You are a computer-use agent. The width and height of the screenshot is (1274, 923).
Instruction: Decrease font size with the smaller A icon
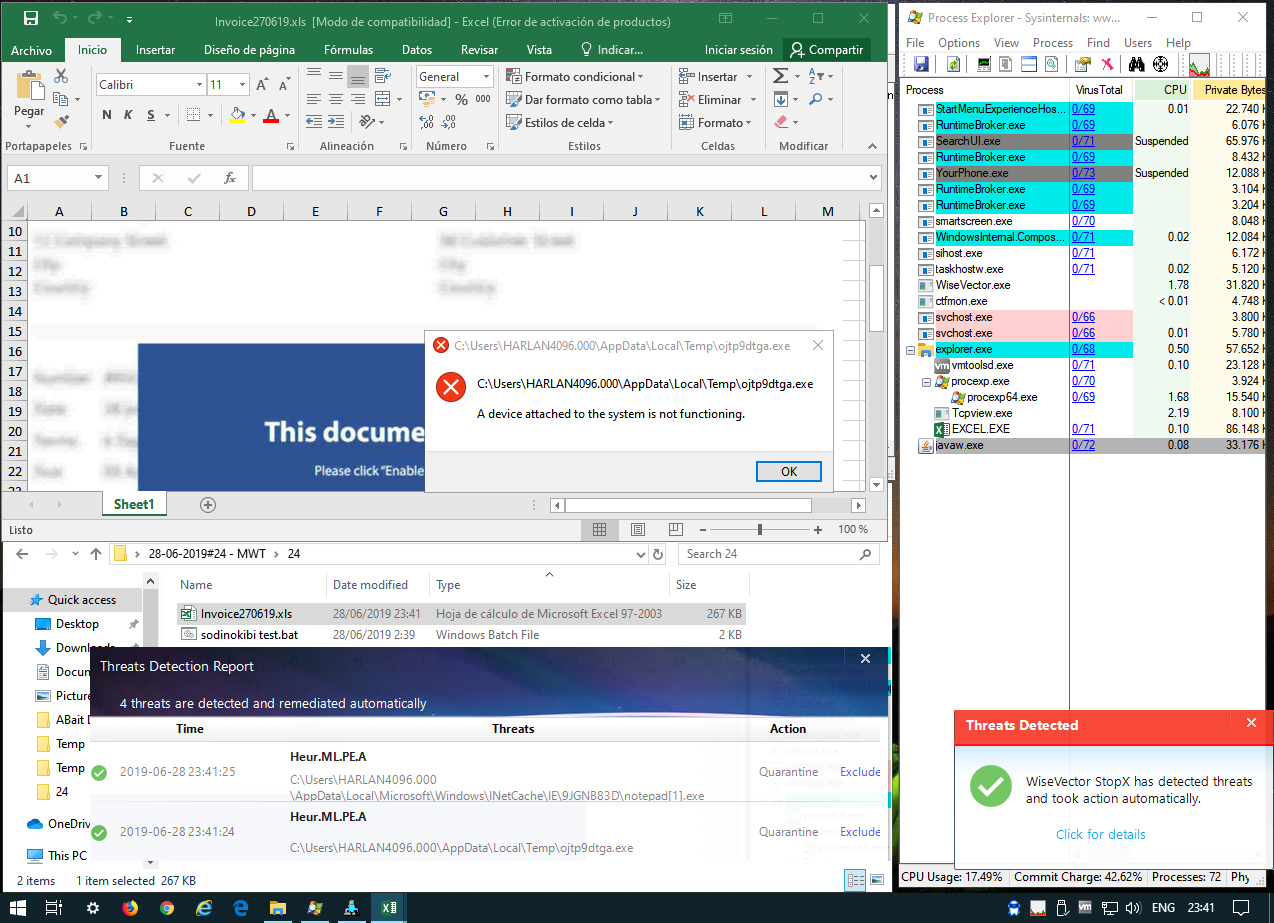point(283,85)
